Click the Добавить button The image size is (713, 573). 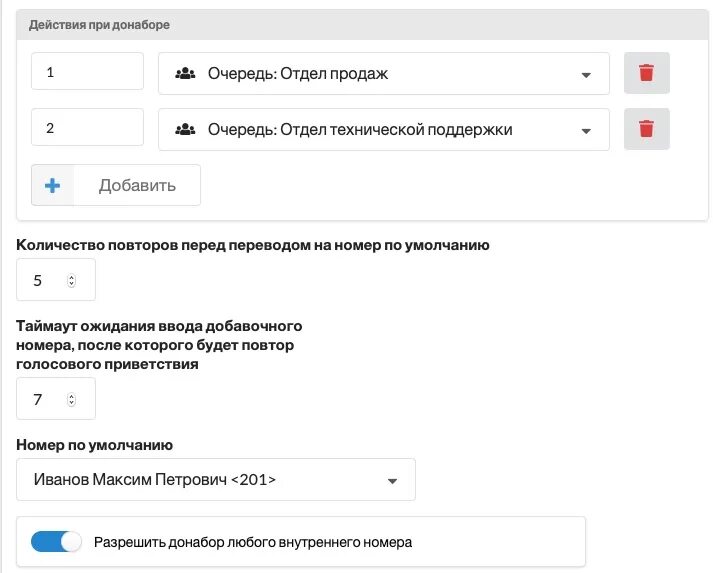116,185
